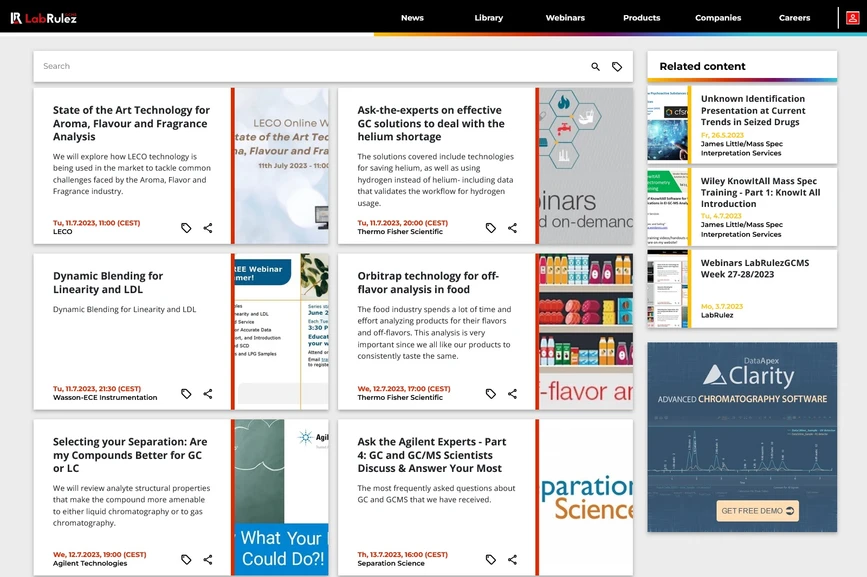The image size is (867, 577).
Task: Click Separation Science company name
Action: coord(391,563)
